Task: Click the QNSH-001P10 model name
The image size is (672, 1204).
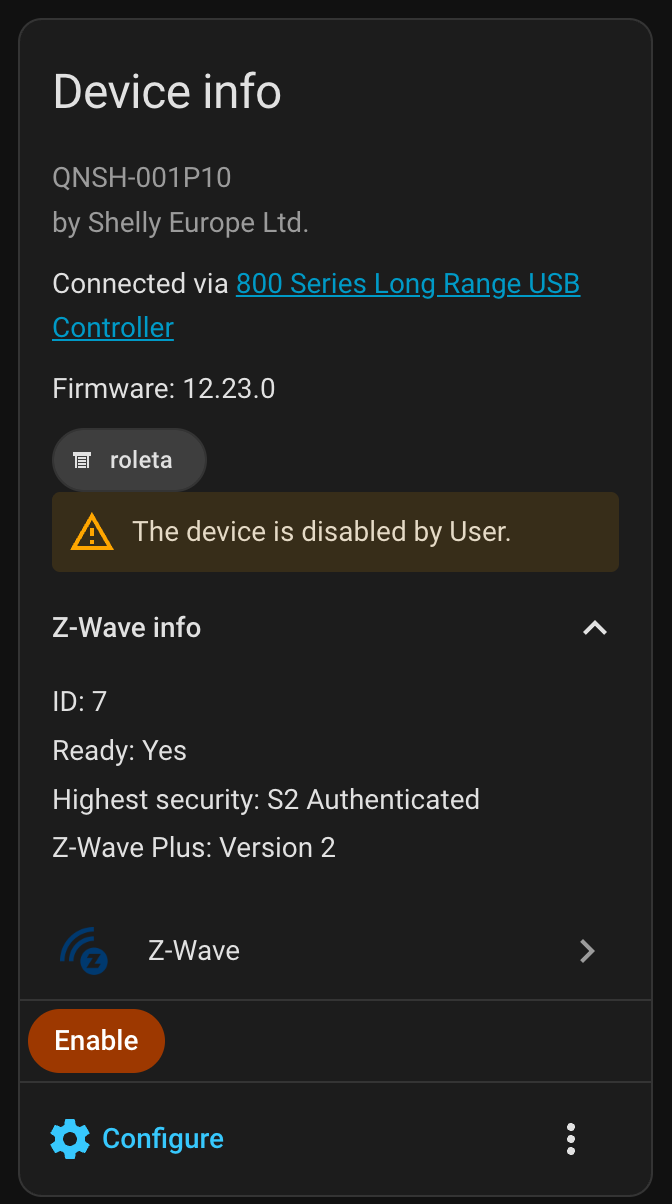Action: click(x=142, y=178)
